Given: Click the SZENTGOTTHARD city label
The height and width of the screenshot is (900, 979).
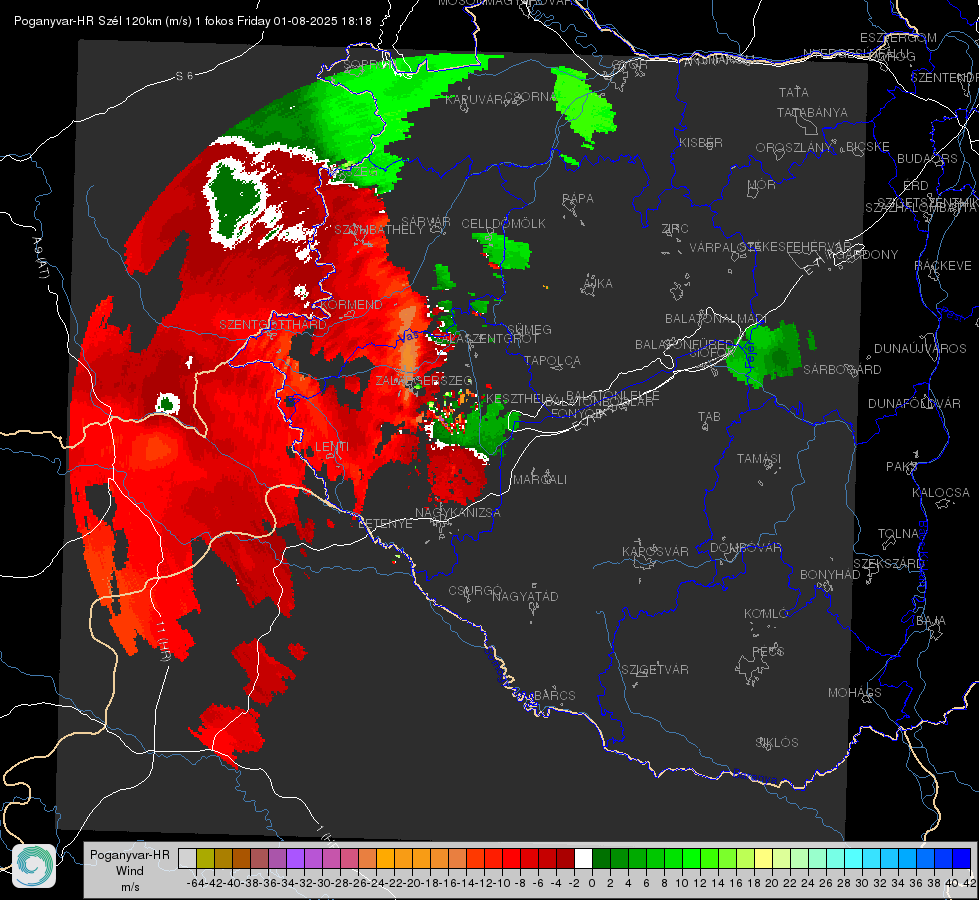Looking at the screenshot, I should pyautogui.click(x=273, y=325).
